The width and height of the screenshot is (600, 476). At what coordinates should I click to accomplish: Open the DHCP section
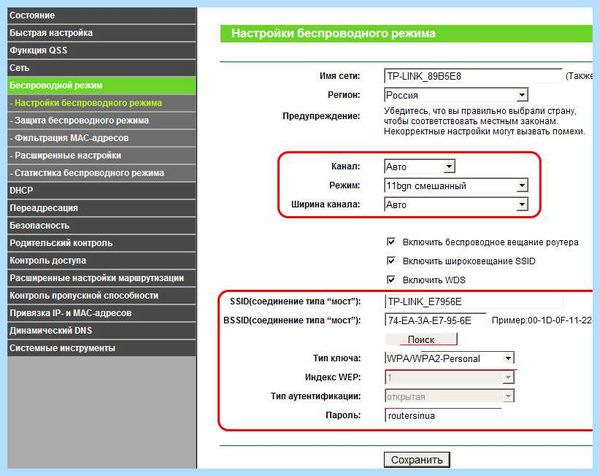pos(101,190)
